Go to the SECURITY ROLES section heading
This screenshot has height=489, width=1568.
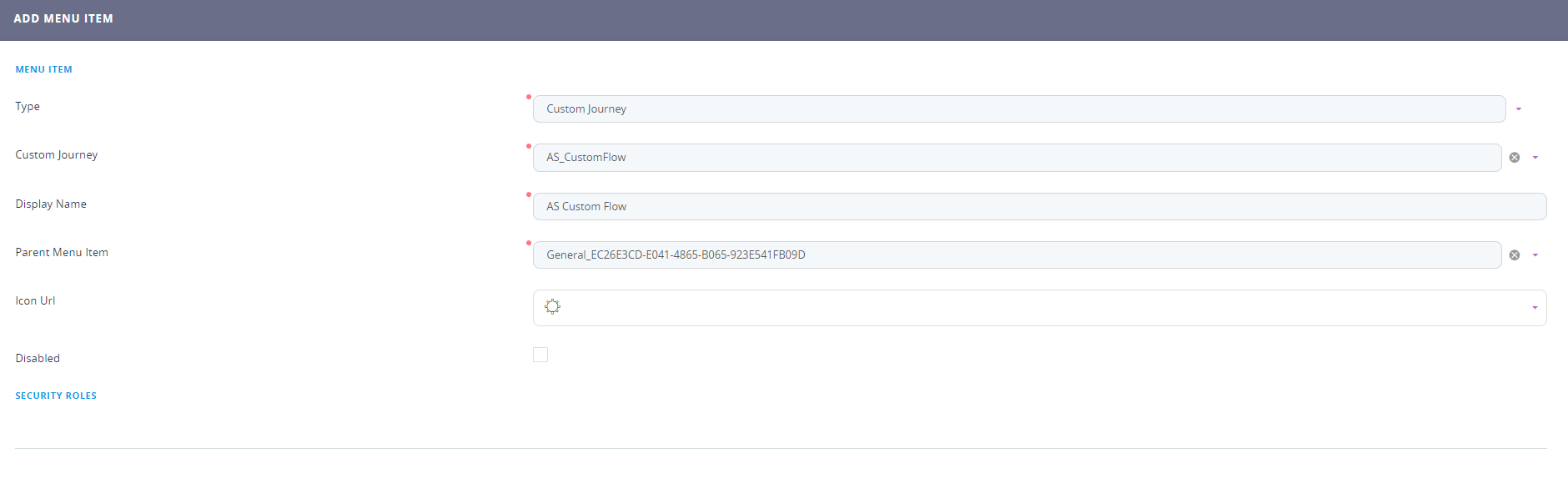[56, 396]
